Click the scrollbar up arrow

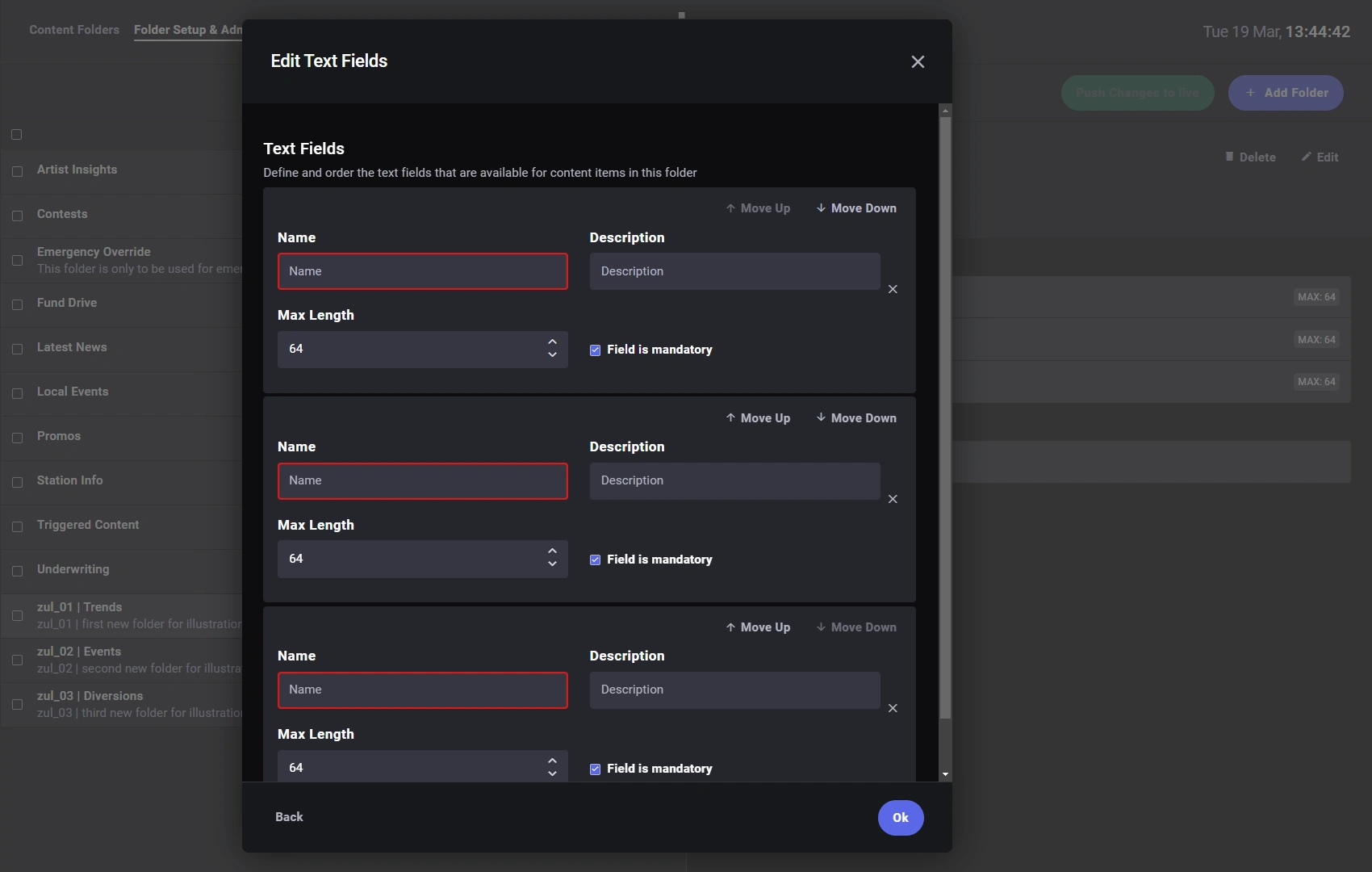coord(945,111)
